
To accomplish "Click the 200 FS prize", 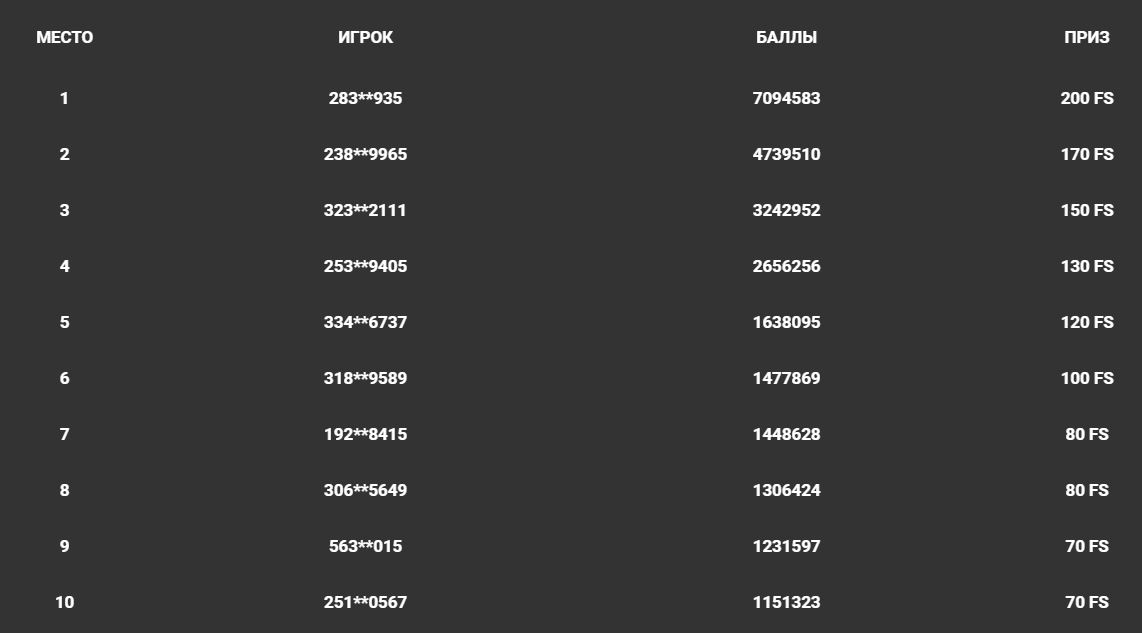I will pyautogui.click(x=1087, y=99).
